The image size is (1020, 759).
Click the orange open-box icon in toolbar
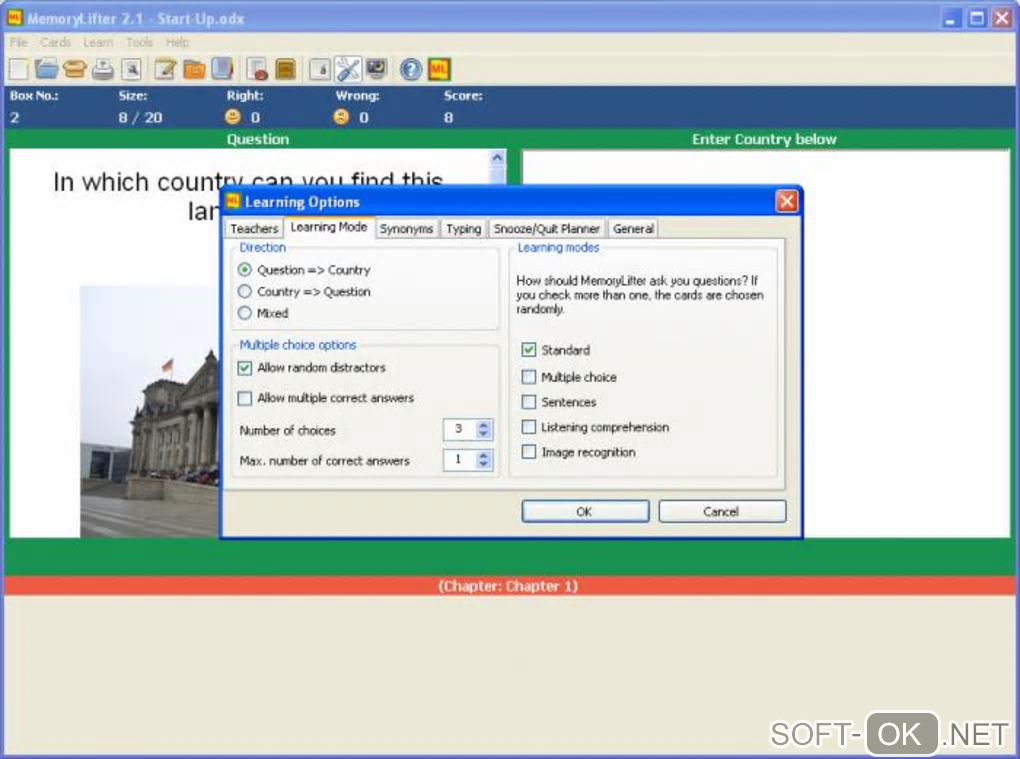coord(74,69)
